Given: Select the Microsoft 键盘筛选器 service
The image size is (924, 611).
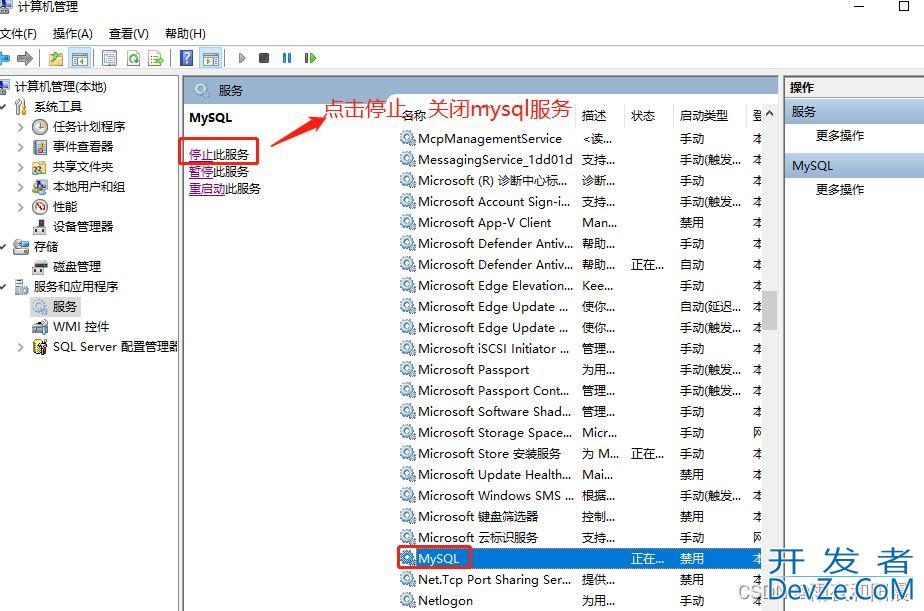Looking at the screenshot, I should pyautogui.click(x=580, y=517).
